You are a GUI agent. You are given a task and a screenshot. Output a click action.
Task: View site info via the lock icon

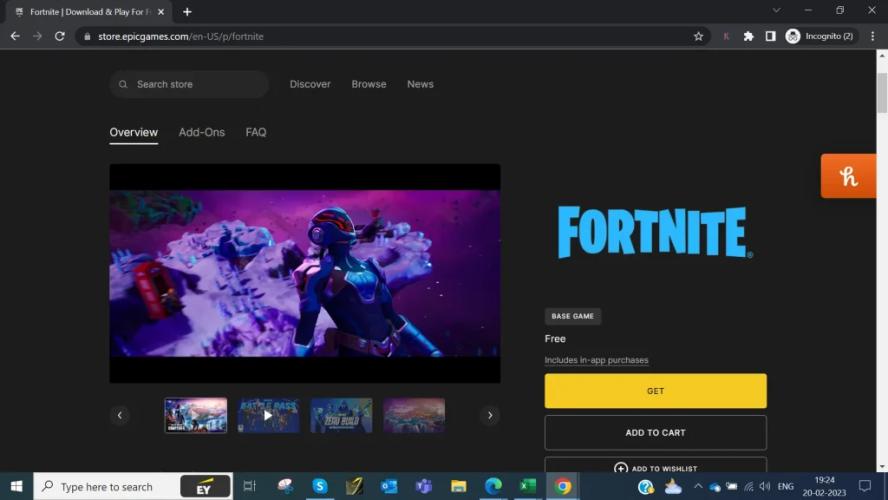(87, 36)
